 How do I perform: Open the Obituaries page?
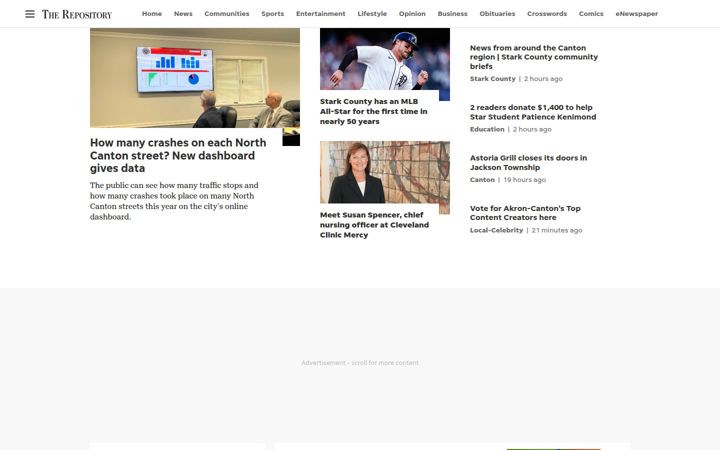pyautogui.click(x=497, y=14)
